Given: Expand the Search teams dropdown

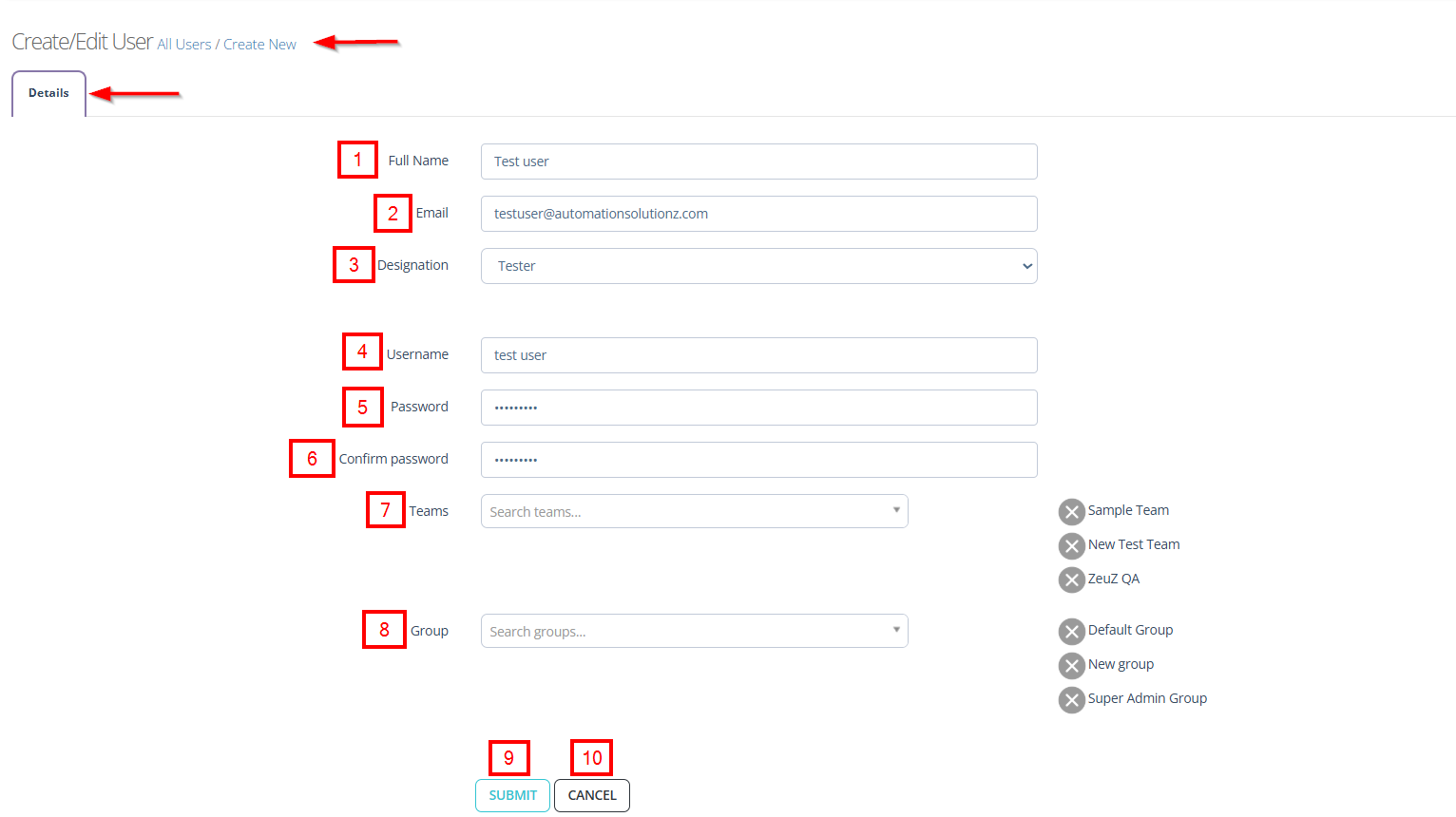Looking at the screenshot, I should click(694, 511).
